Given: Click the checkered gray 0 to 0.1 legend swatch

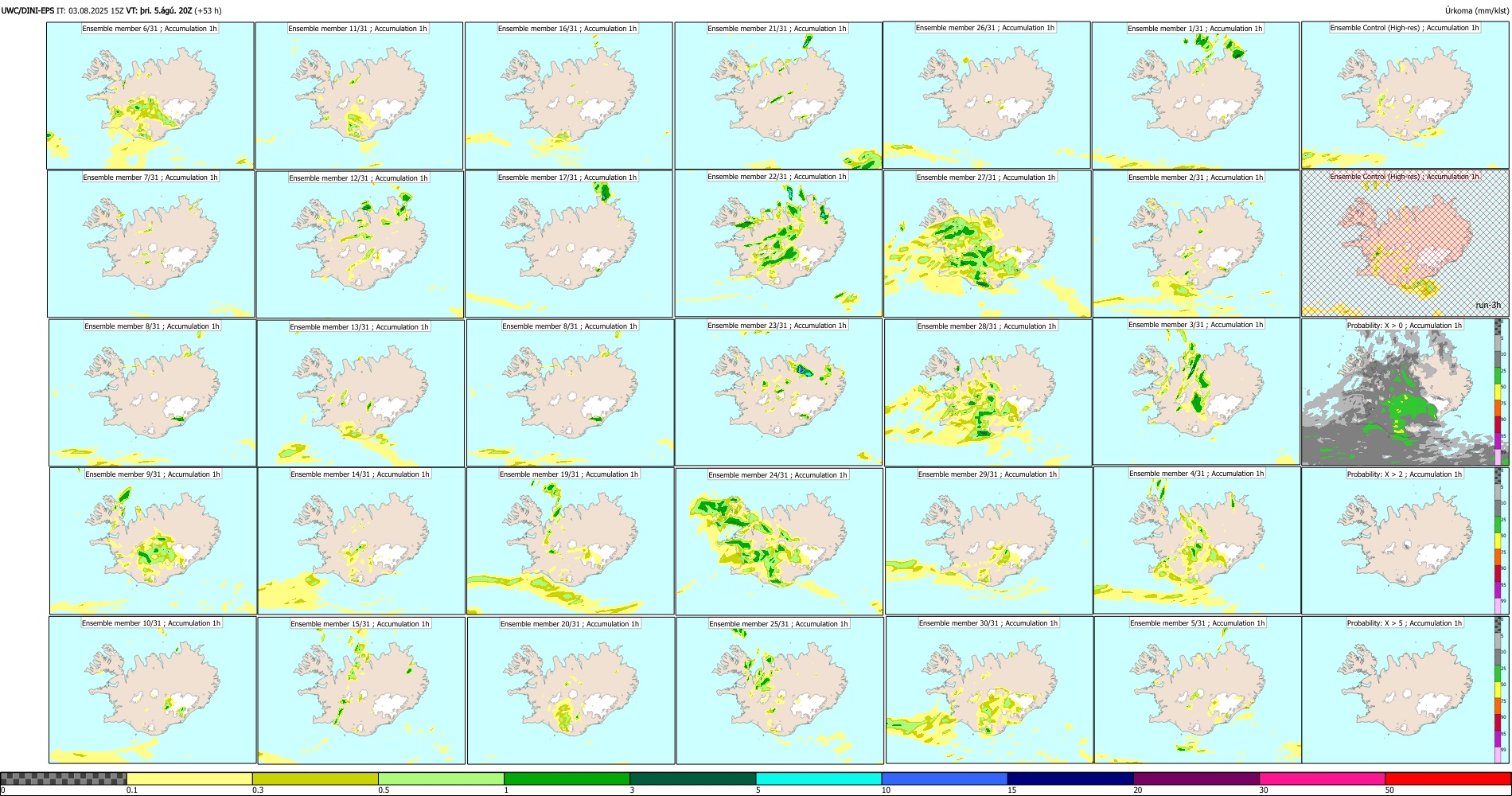Looking at the screenshot, I should coord(64,778).
